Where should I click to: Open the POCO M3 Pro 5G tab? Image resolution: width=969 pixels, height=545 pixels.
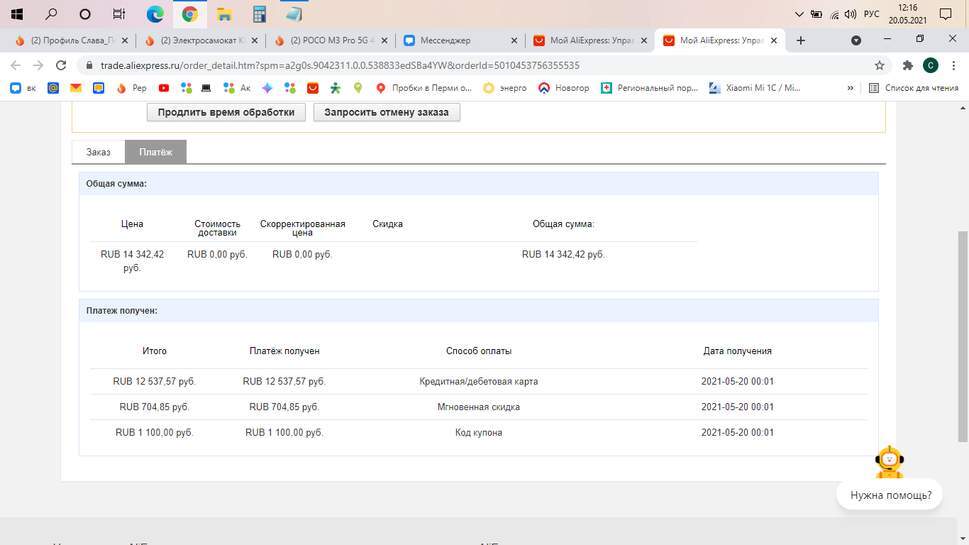[x=330, y=40]
